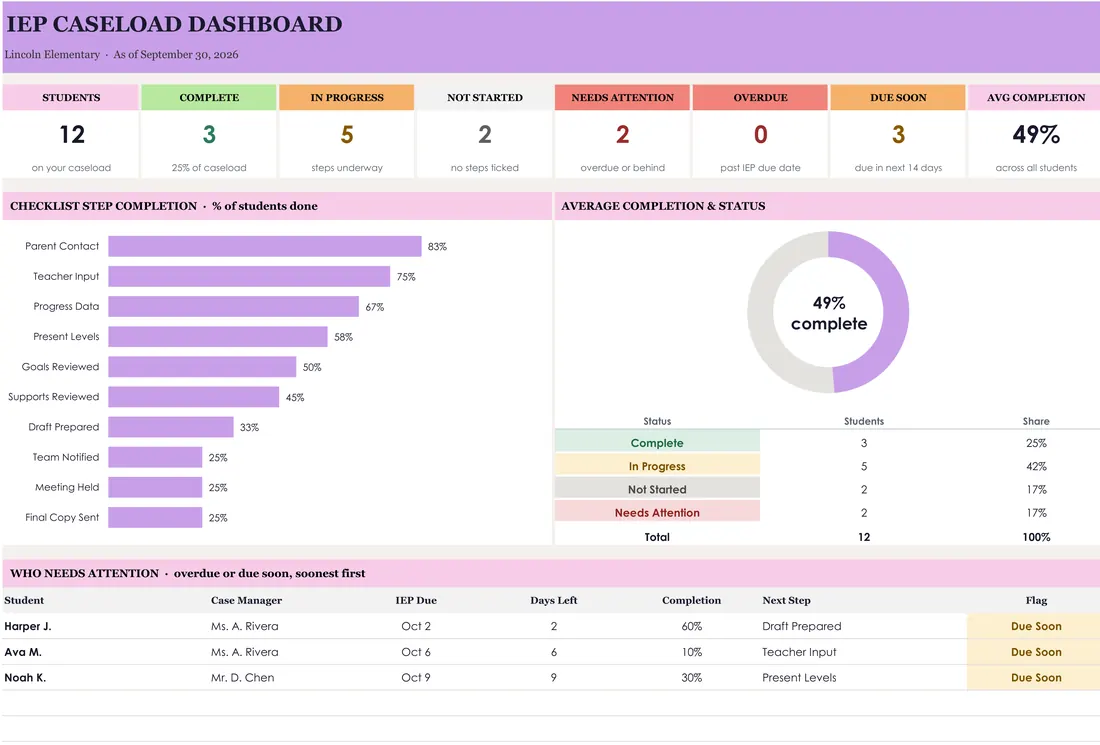Viewport: 1100px width, 745px height.
Task: Click the AVERAGE COMPLETION & STATUS header
Action: coord(827,206)
